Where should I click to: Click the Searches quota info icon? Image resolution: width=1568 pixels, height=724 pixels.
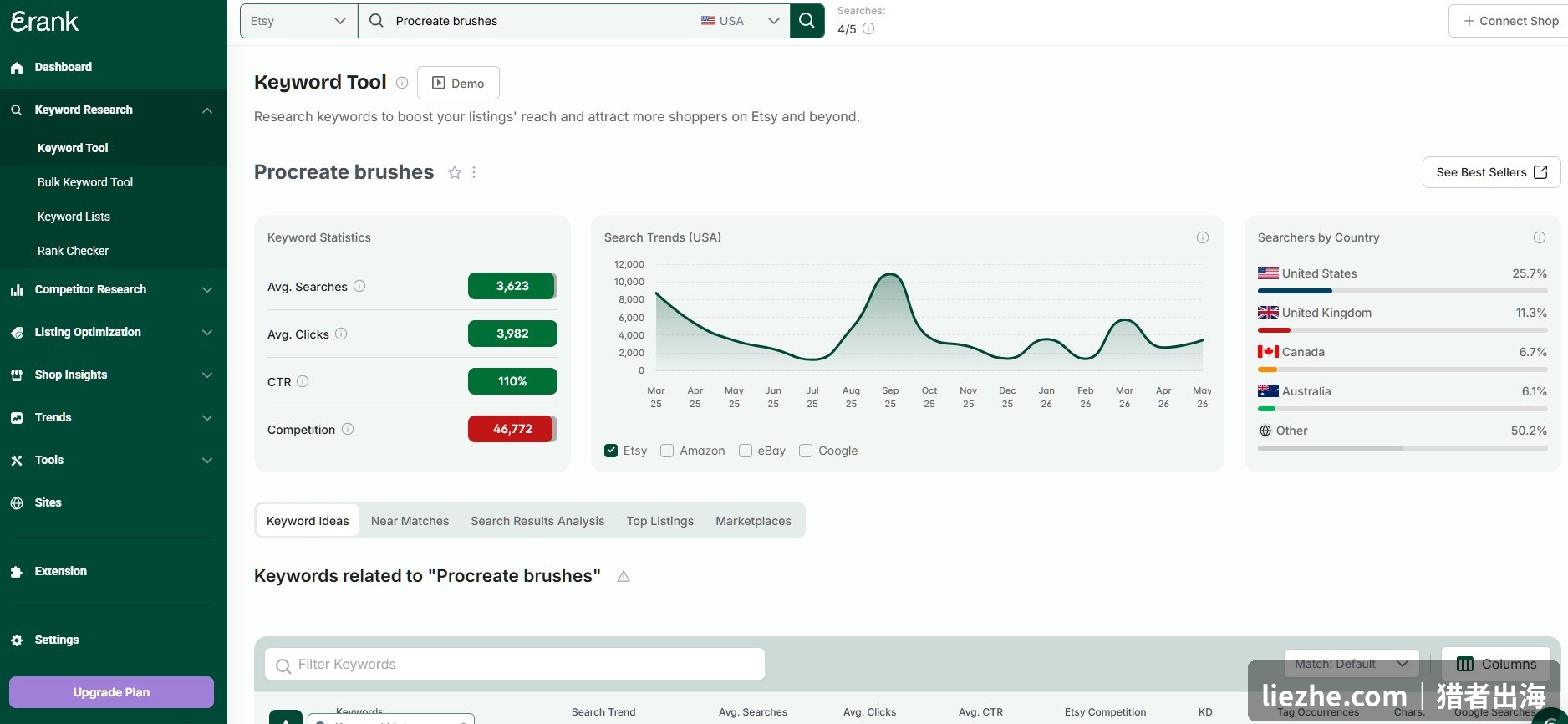pos(868,29)
